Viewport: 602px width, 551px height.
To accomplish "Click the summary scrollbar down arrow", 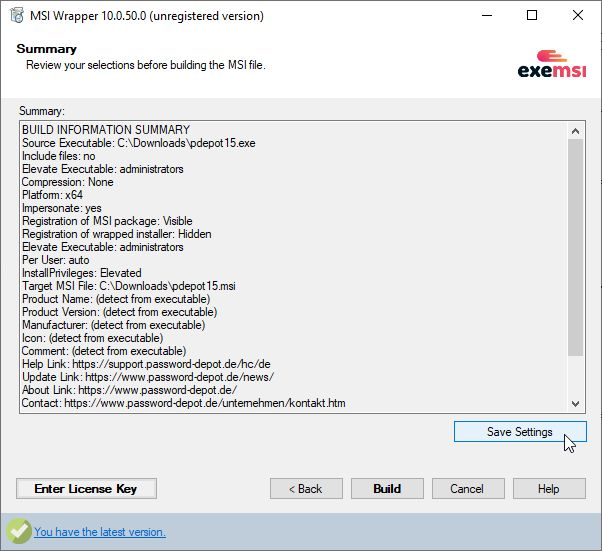I will point(575,404).
